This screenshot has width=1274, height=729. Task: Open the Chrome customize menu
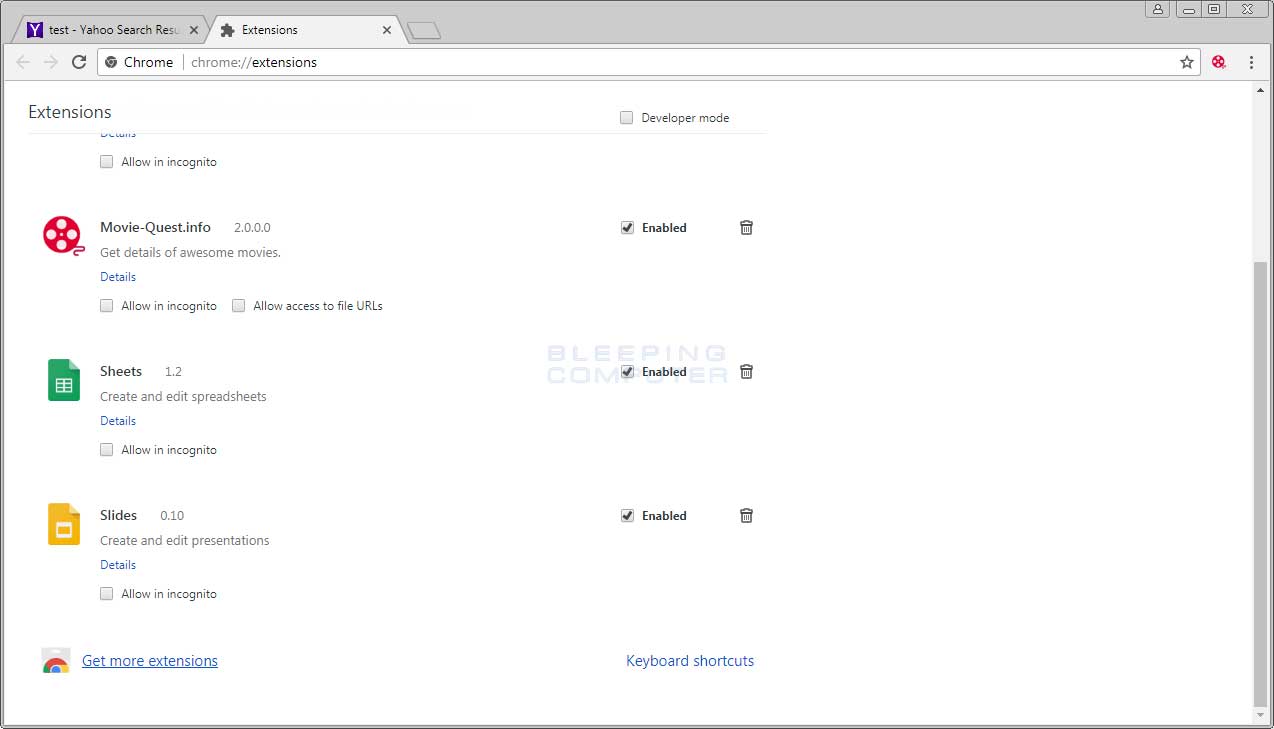(1252, 61)
